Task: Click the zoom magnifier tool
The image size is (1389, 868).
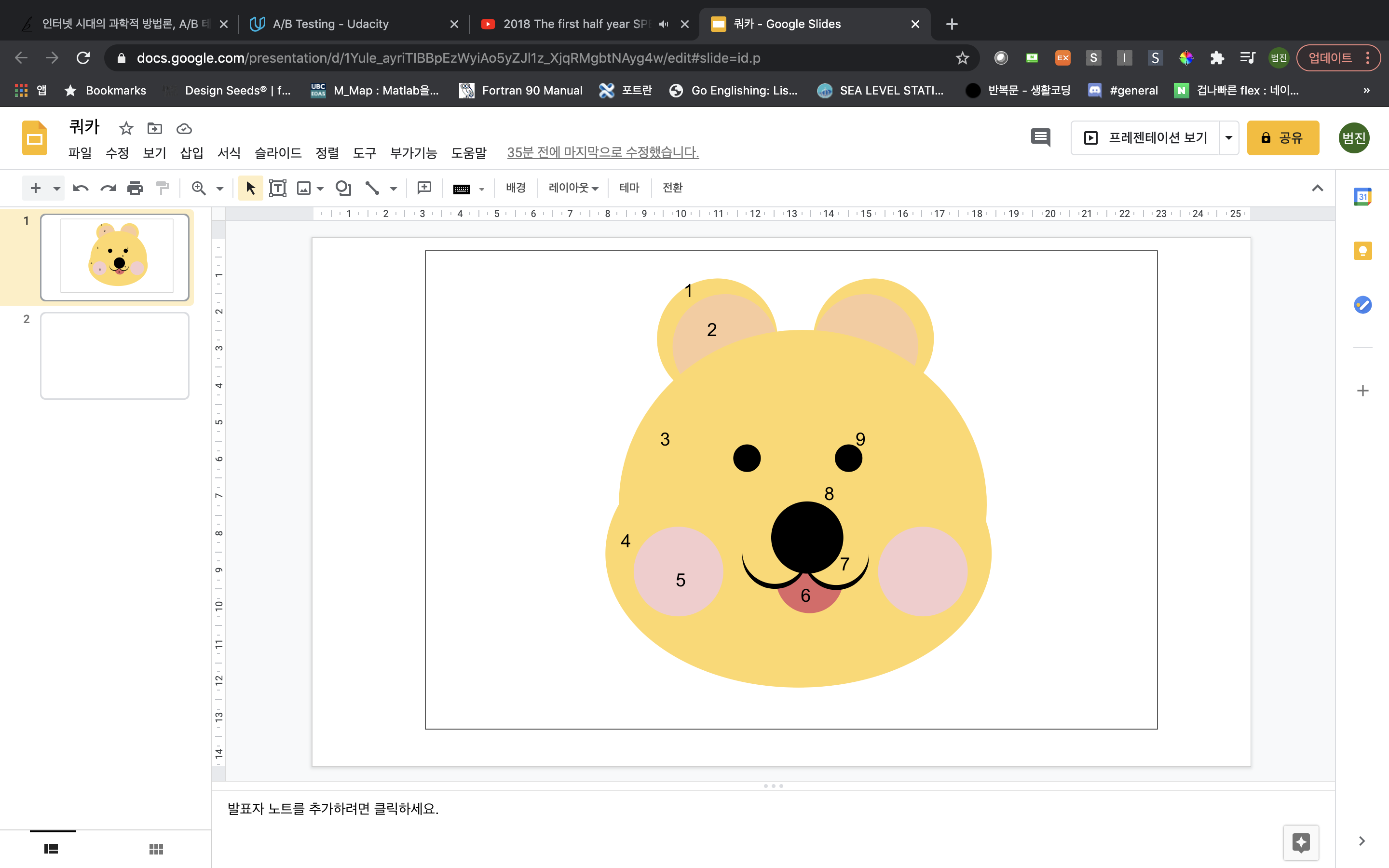Action: point(199,188)
